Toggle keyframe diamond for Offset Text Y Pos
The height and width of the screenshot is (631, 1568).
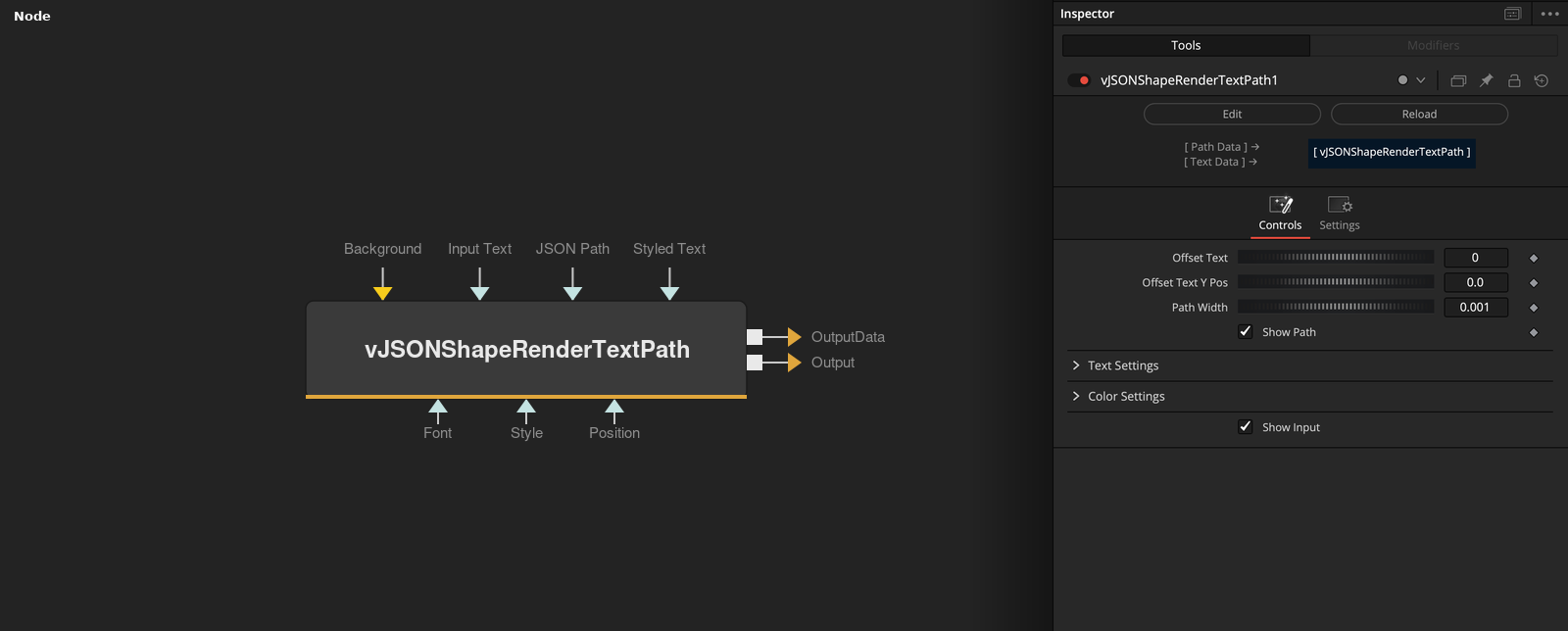pyautogui.click(x=1534, y=282)
